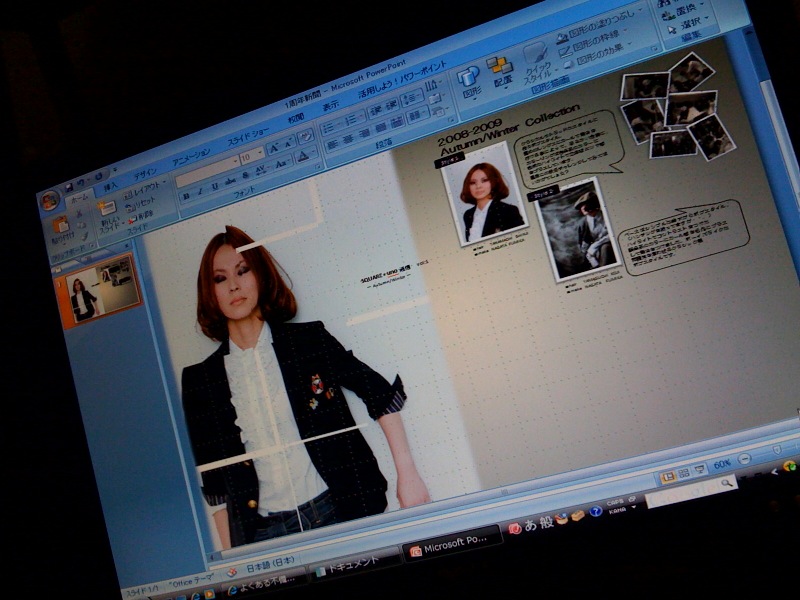800x600 pixels.
Task: Click the Numbering list icon
Action: click(x=351, y=119)
